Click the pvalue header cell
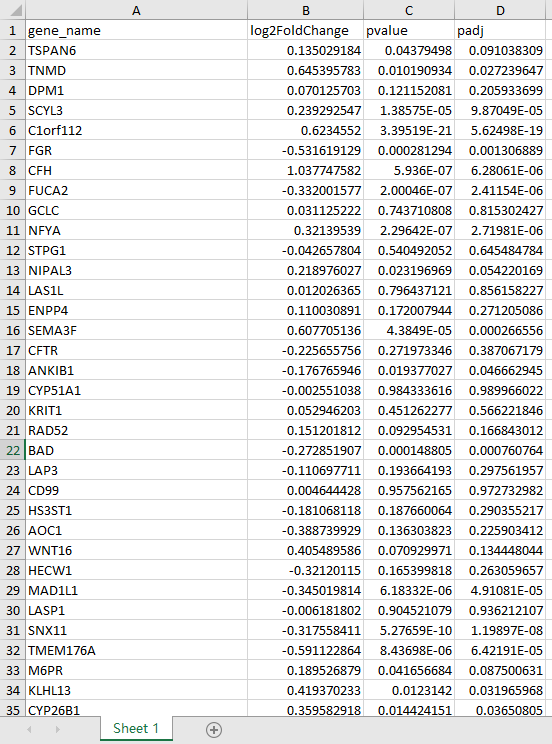 click(409, 30)
